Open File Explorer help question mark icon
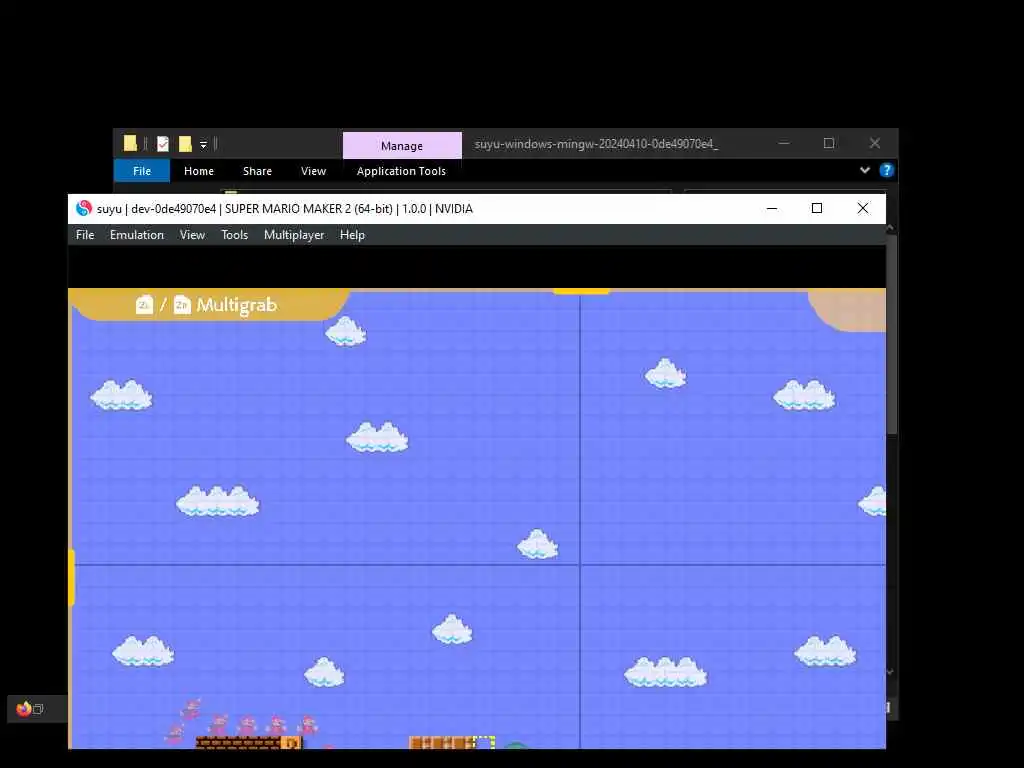Screen dimensions: 1024x768 886,170
